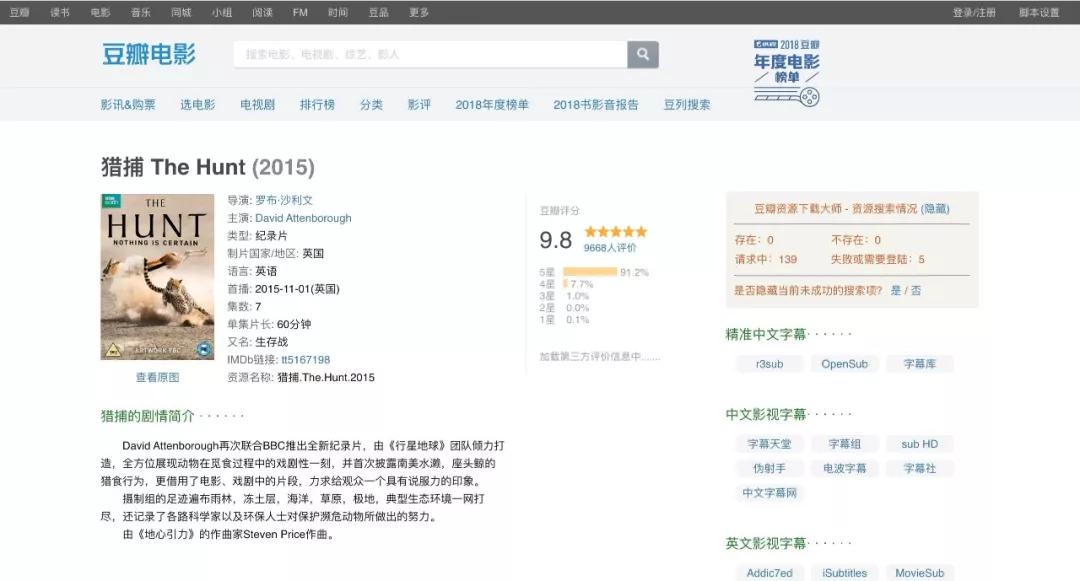Switch to the 排行榜 tab

click(315, 103)
